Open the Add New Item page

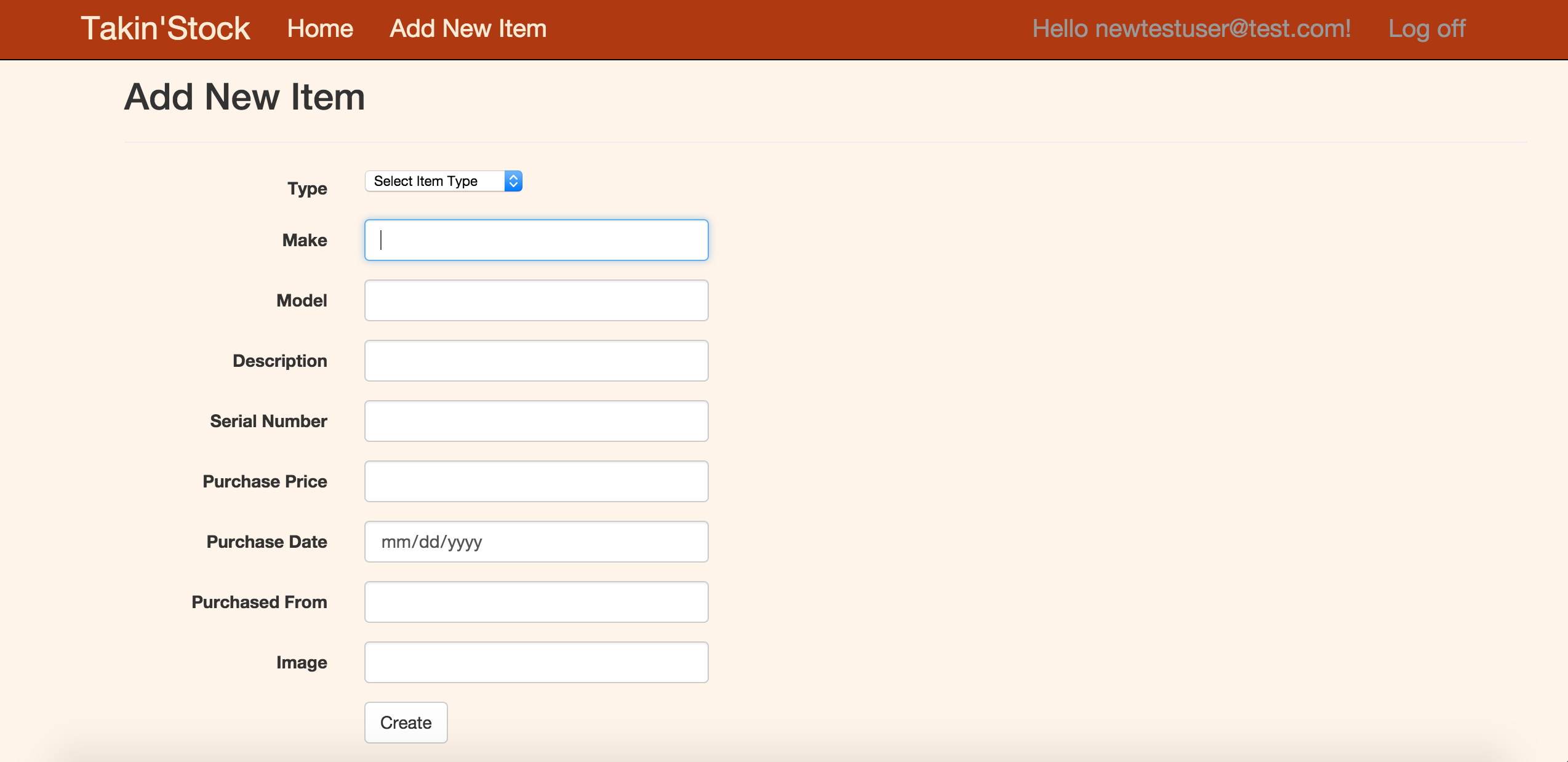click(x=469, y=27)
